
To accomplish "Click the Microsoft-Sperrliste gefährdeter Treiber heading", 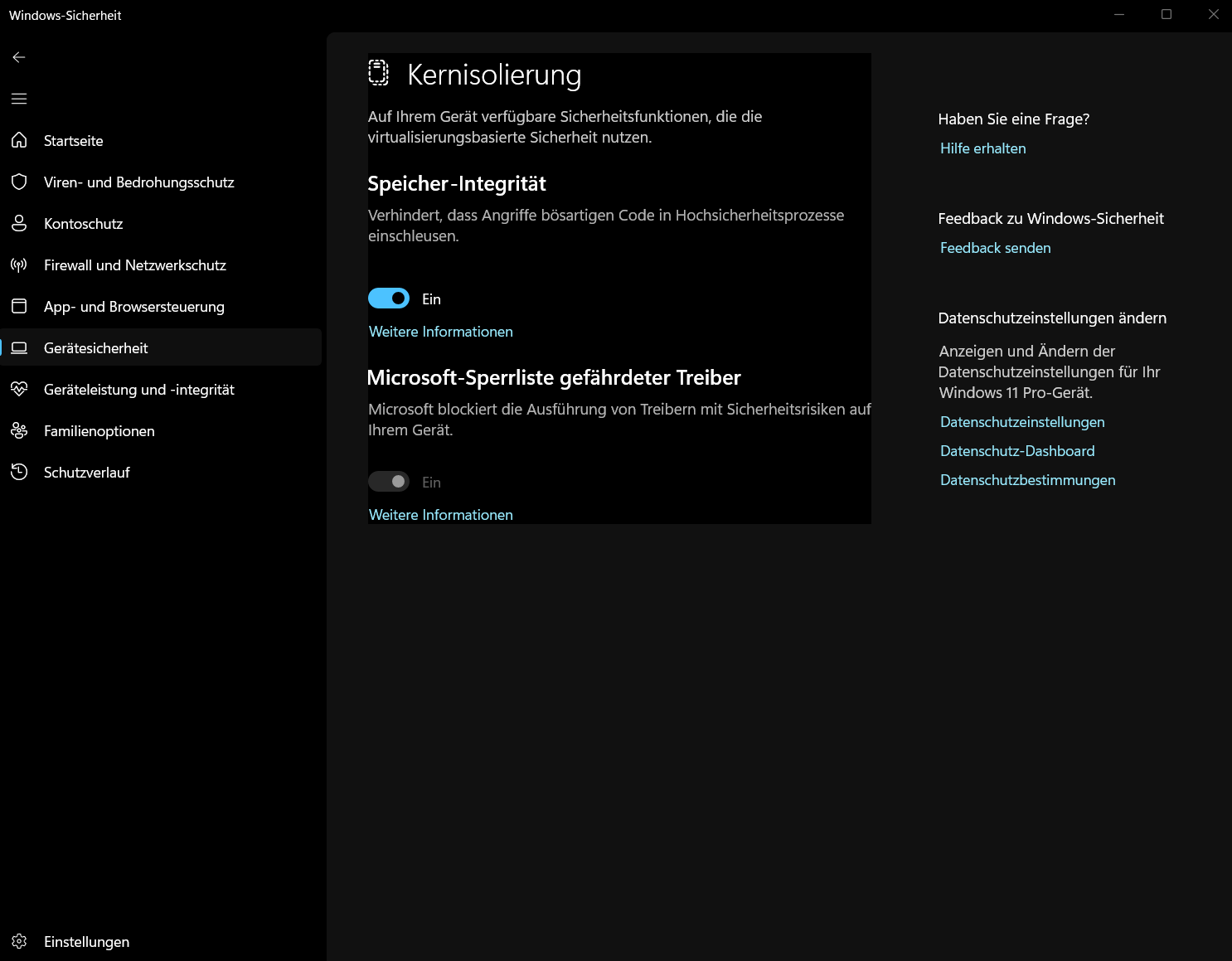I will (x=554, y=378).
